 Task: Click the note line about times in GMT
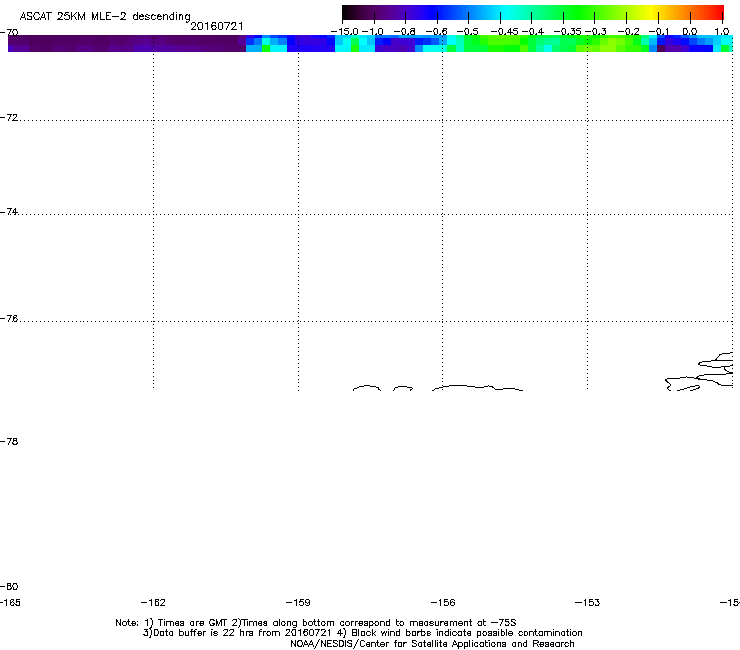pos(316,623)
